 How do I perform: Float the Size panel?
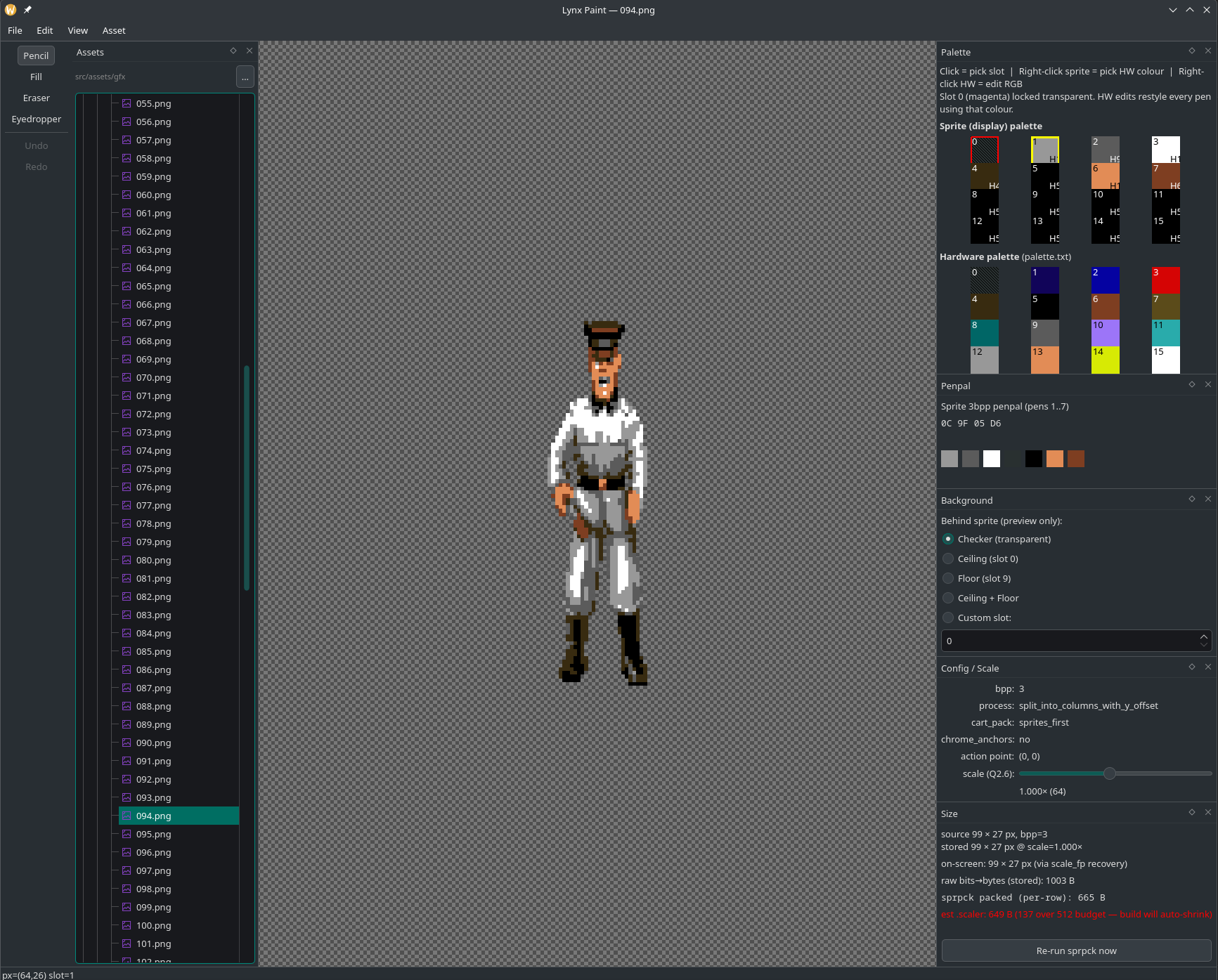click(1192, 812)
